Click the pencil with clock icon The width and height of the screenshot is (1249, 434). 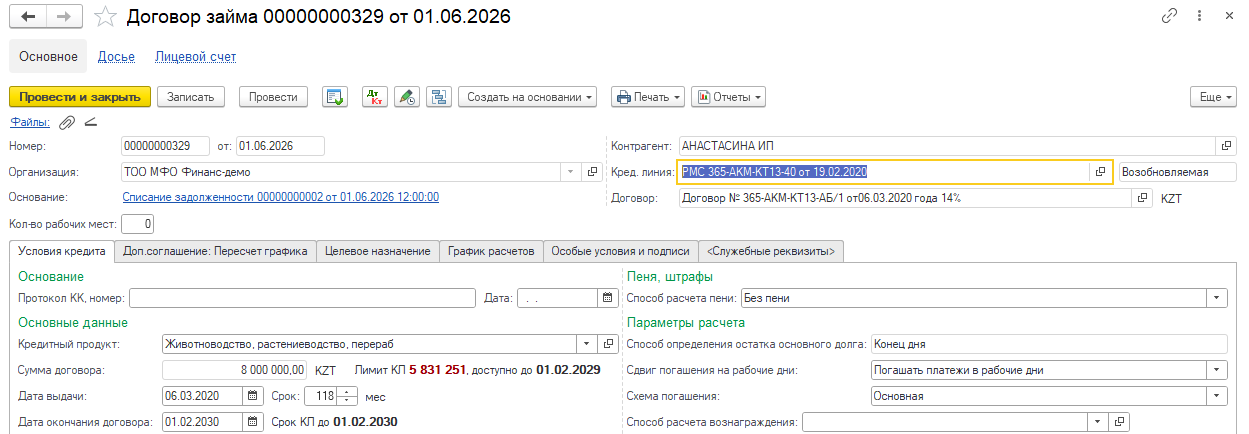tap(406, 97)
